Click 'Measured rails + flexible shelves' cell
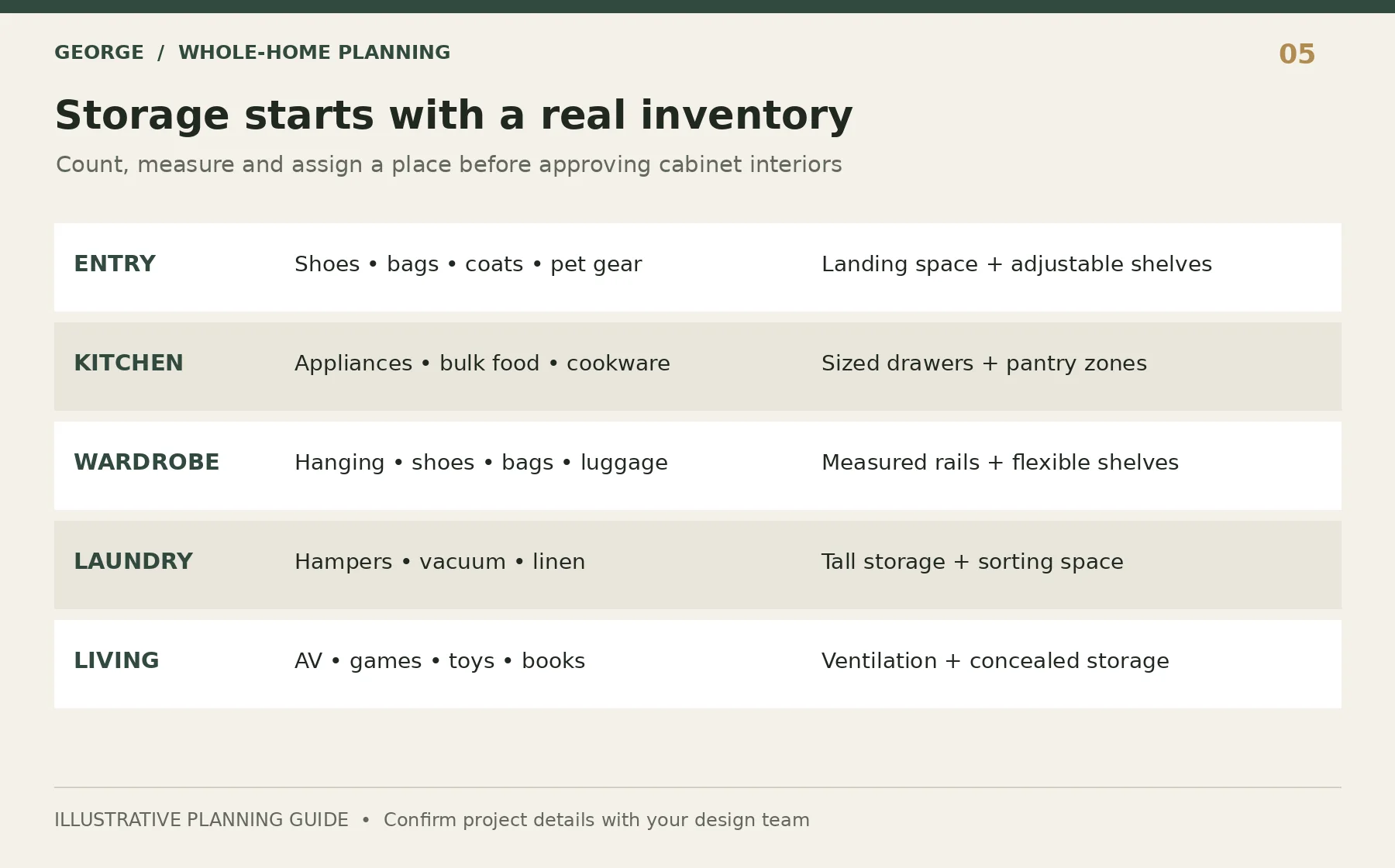The height and width of the screenshot is (868, 1395). click(x=1000, y=463)
